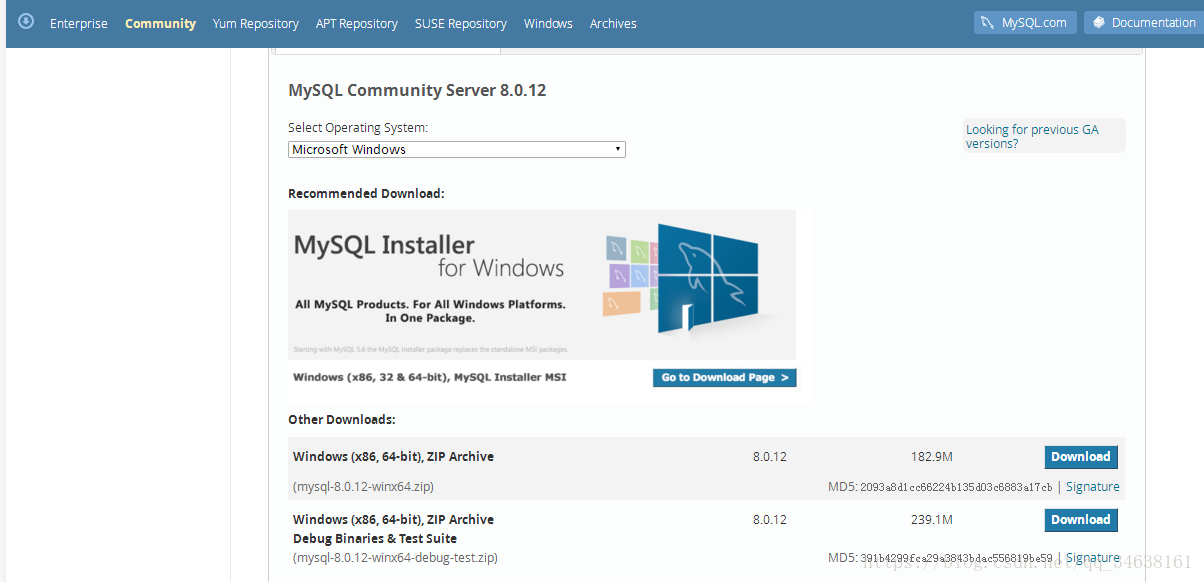The width and height of the screenshot is (1204, 582).
Task: Switch to the SUSE Repository tab
Action: (x=461, y=23)
